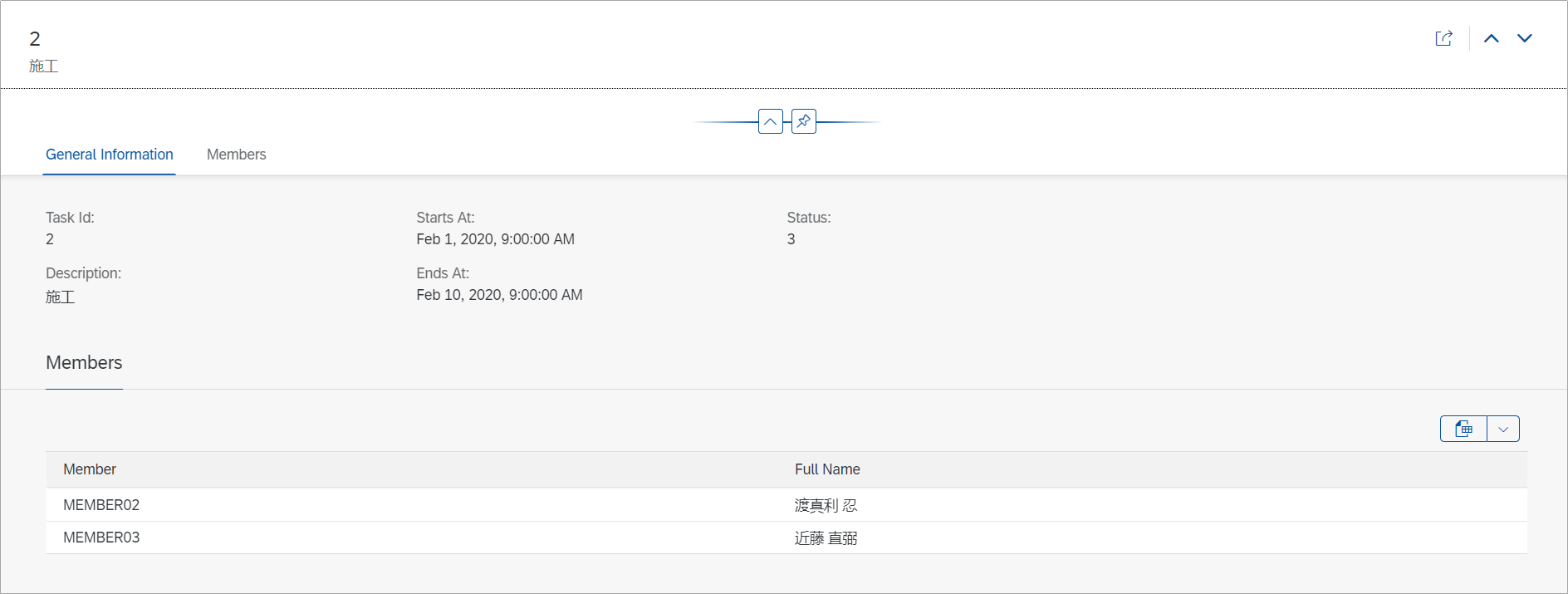Click the full name 近藤 直弼

[x=826, y=538]
